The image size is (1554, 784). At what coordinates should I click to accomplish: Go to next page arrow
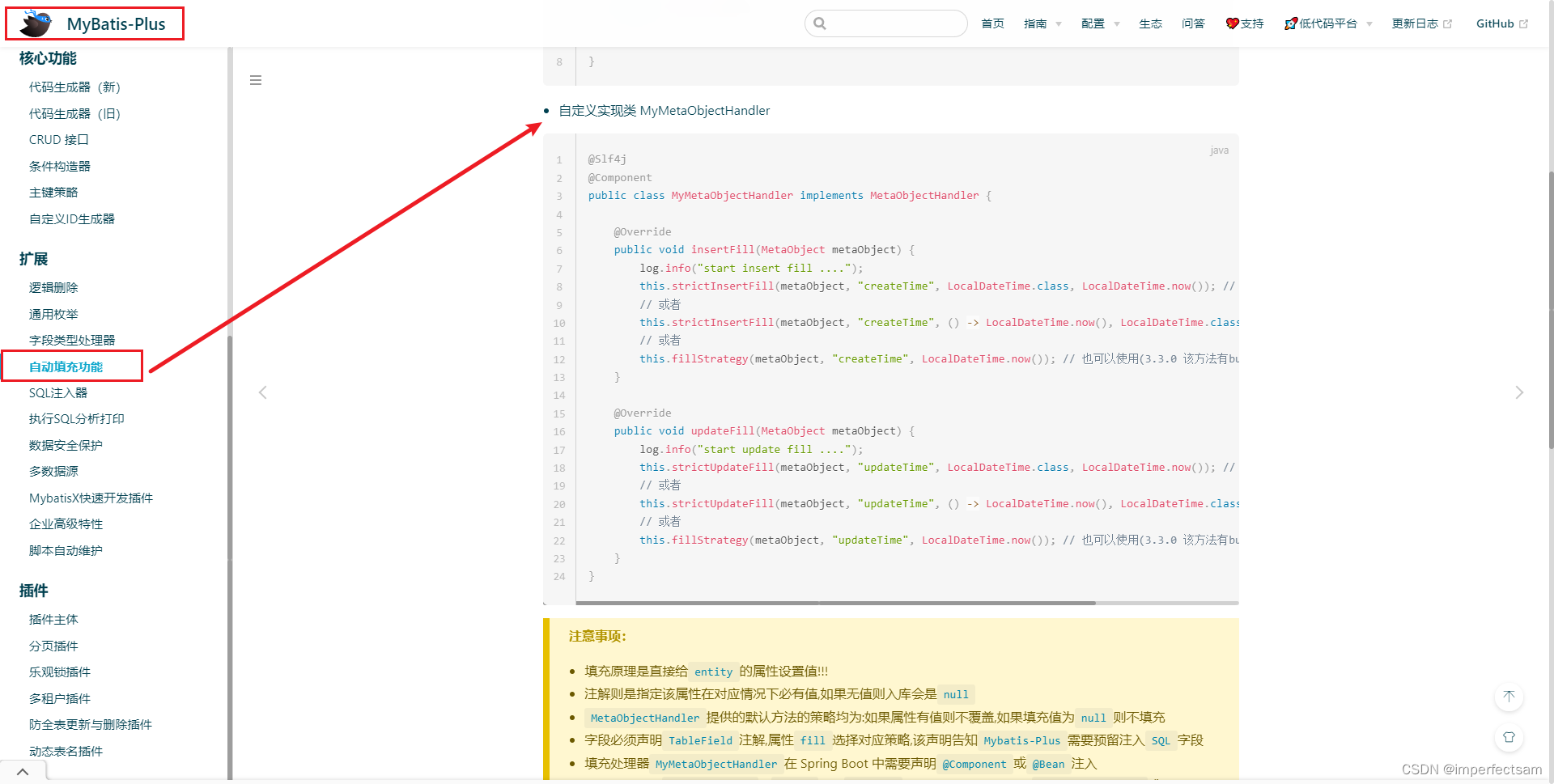coord(1519,392)
